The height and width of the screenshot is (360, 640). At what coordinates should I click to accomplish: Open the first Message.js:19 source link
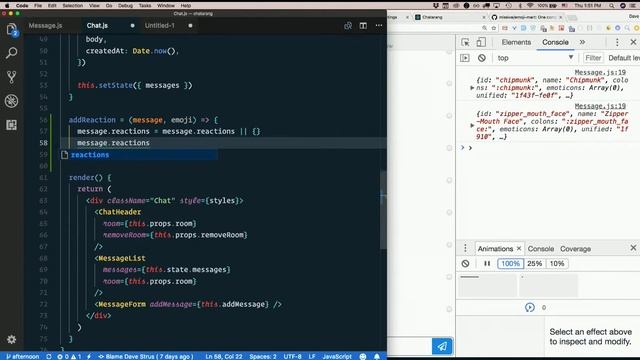pyautogui.click(x=600, y=72)
